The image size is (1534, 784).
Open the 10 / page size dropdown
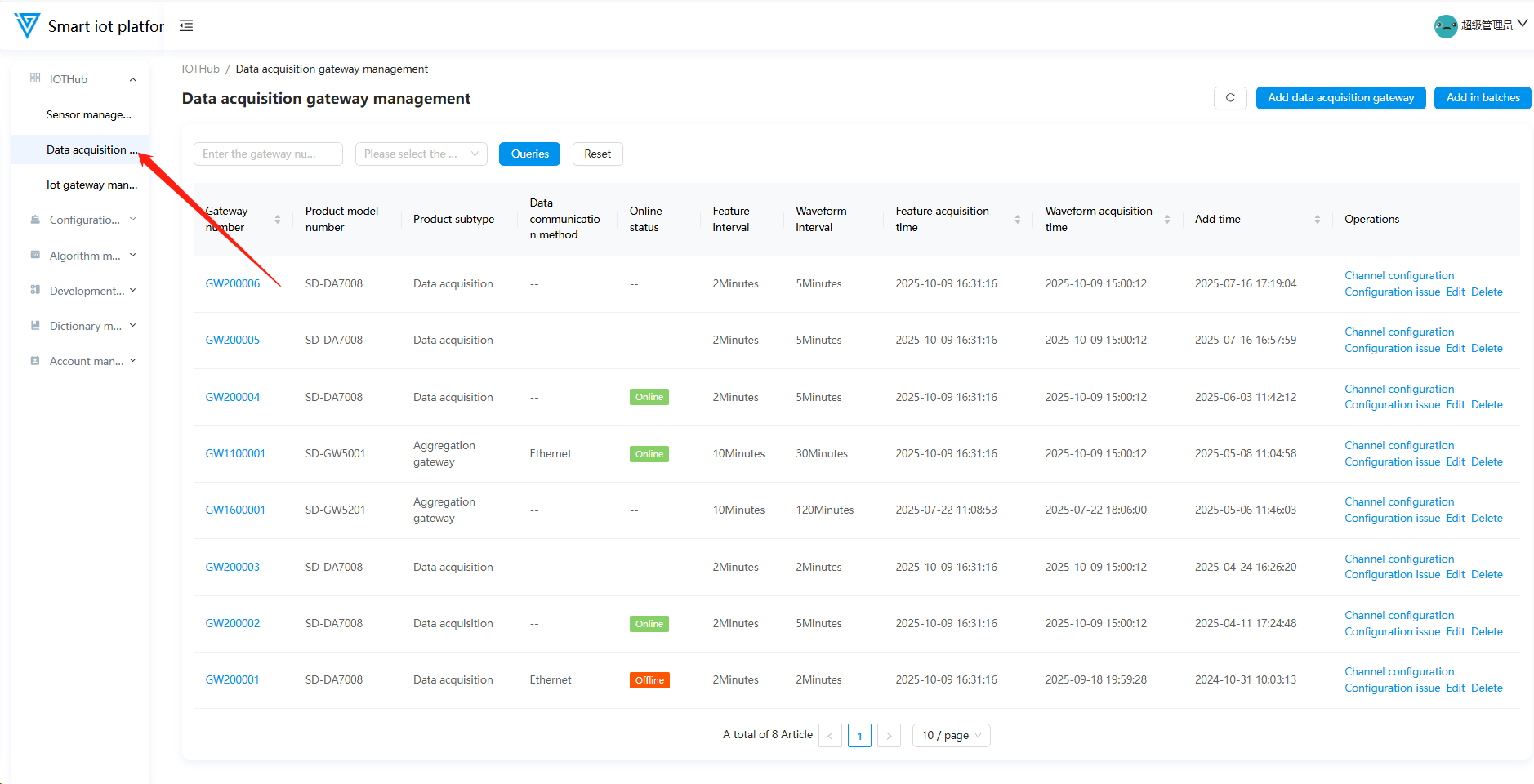pyautogui.click(x=951, y=736)
